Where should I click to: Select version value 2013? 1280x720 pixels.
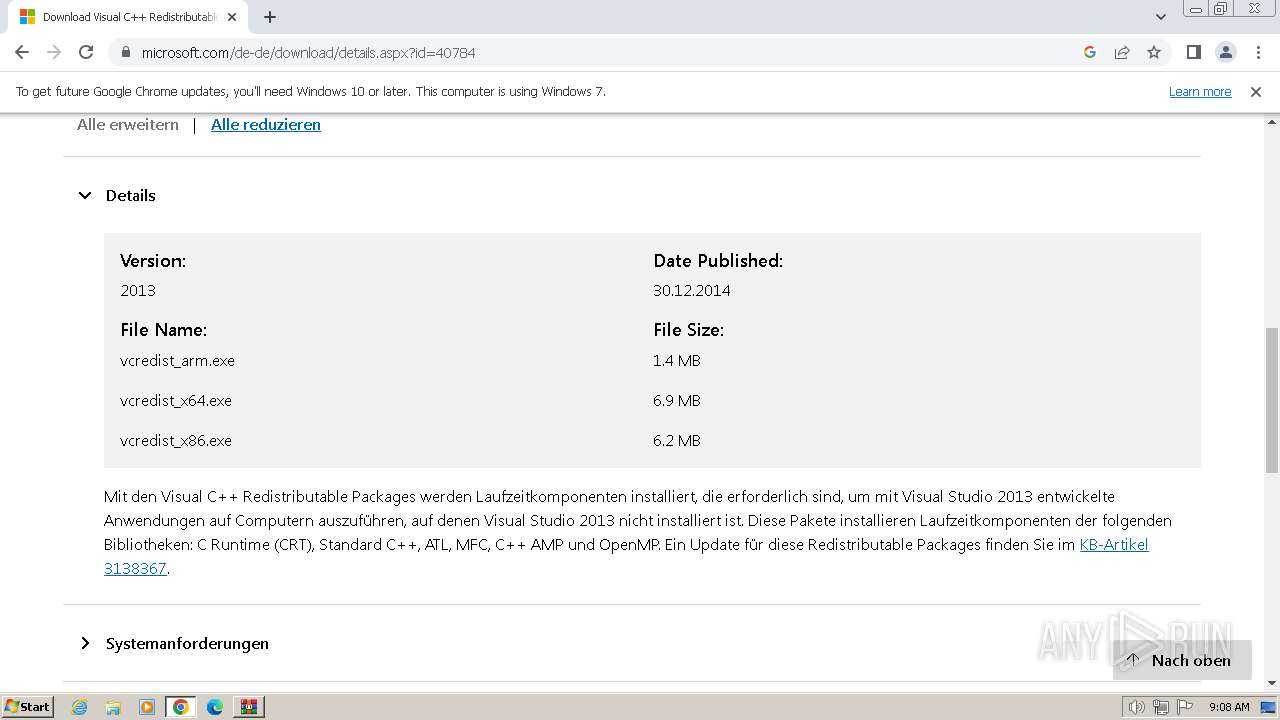tap(138, 290)
